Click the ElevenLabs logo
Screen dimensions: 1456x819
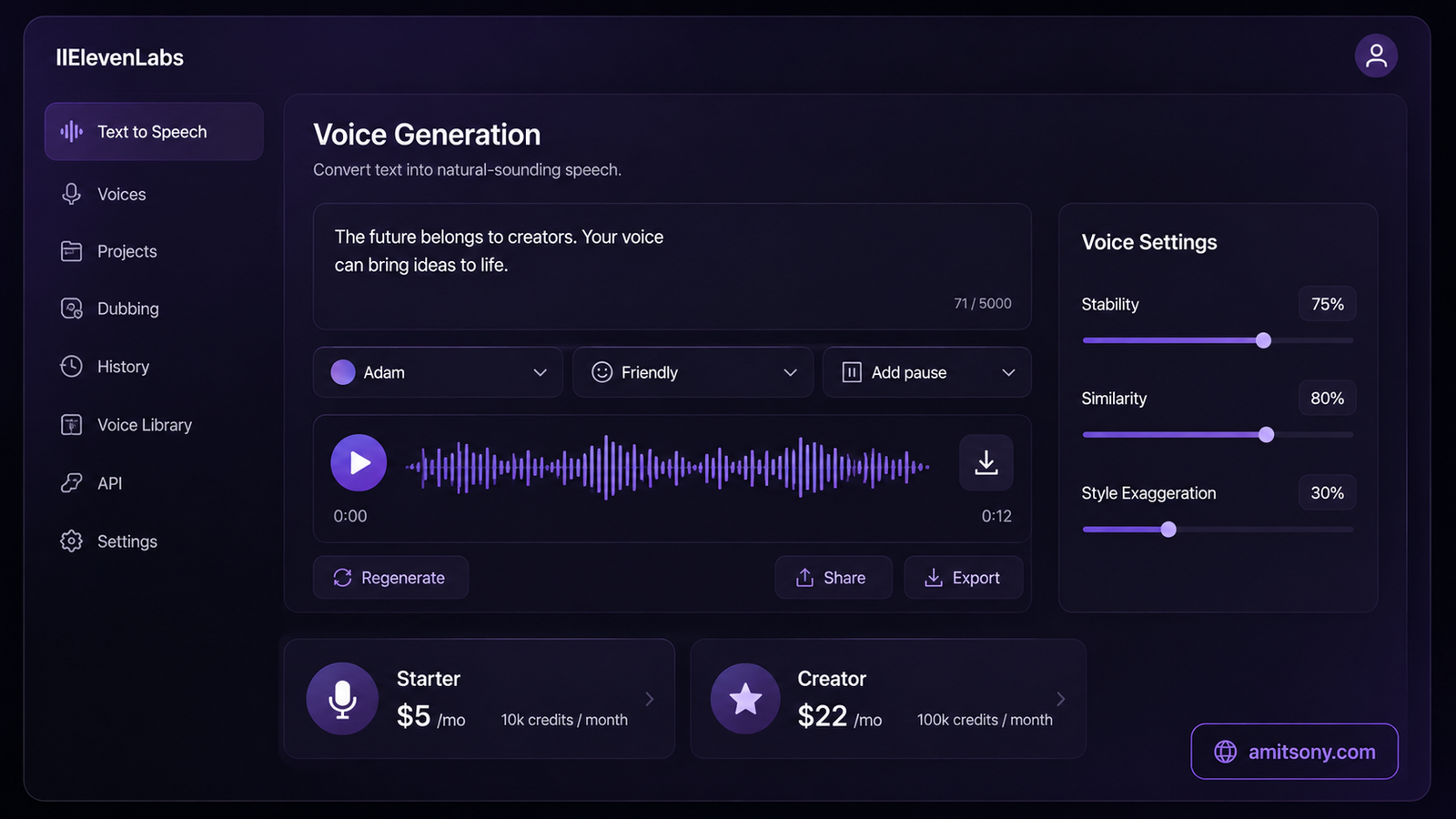point(119,57)
